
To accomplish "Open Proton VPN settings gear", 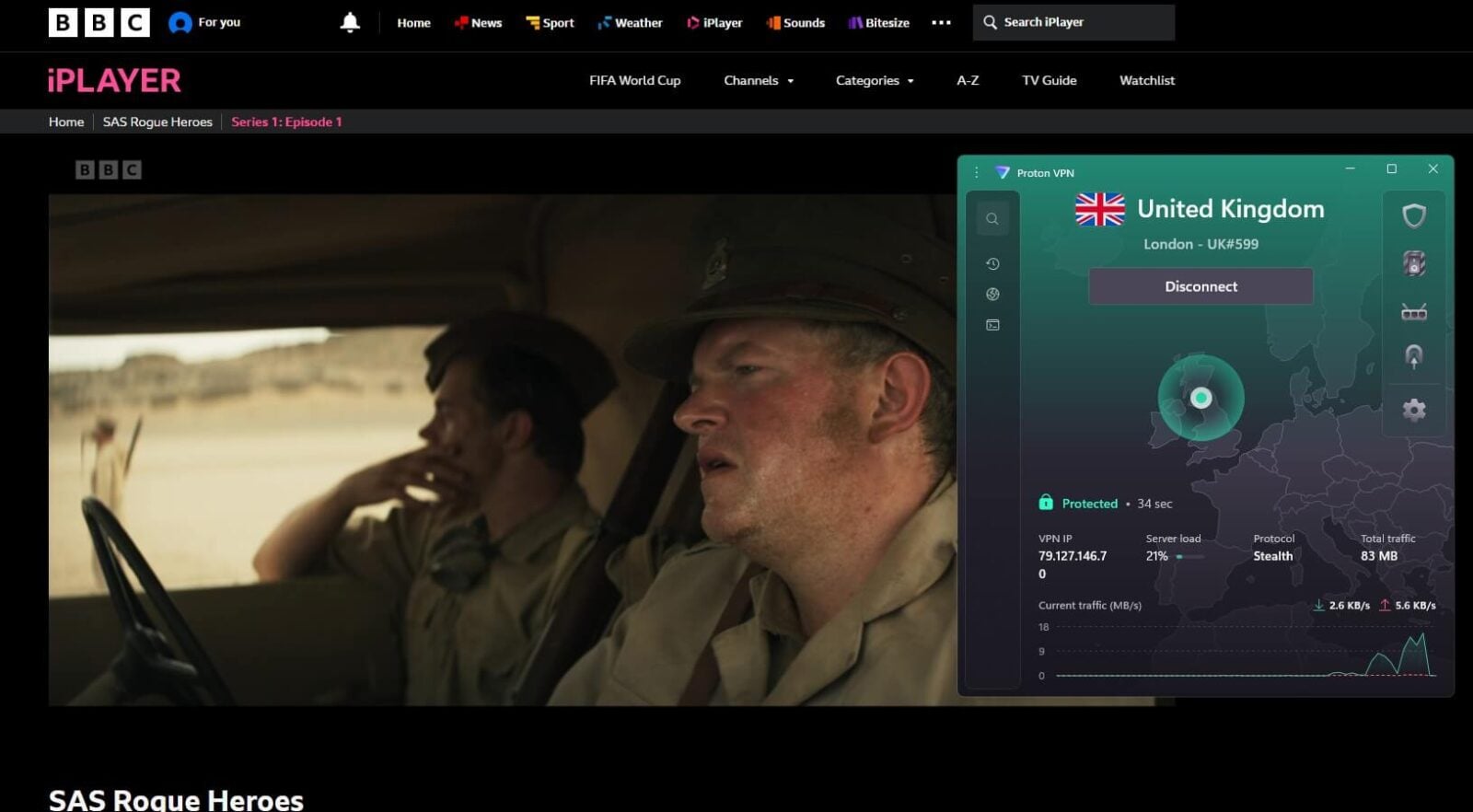I will (x=1414, y=410).
